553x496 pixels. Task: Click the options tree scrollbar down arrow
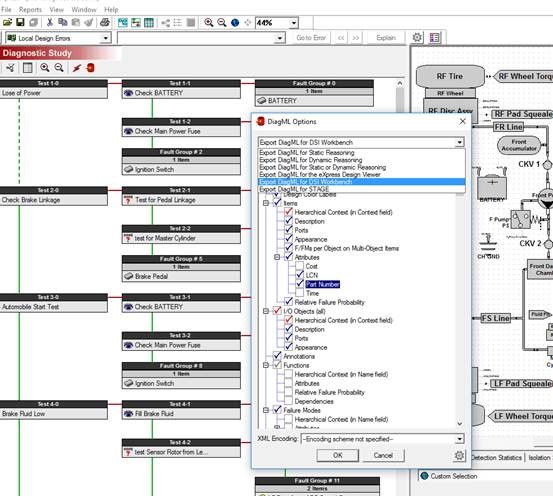(460, 423)
